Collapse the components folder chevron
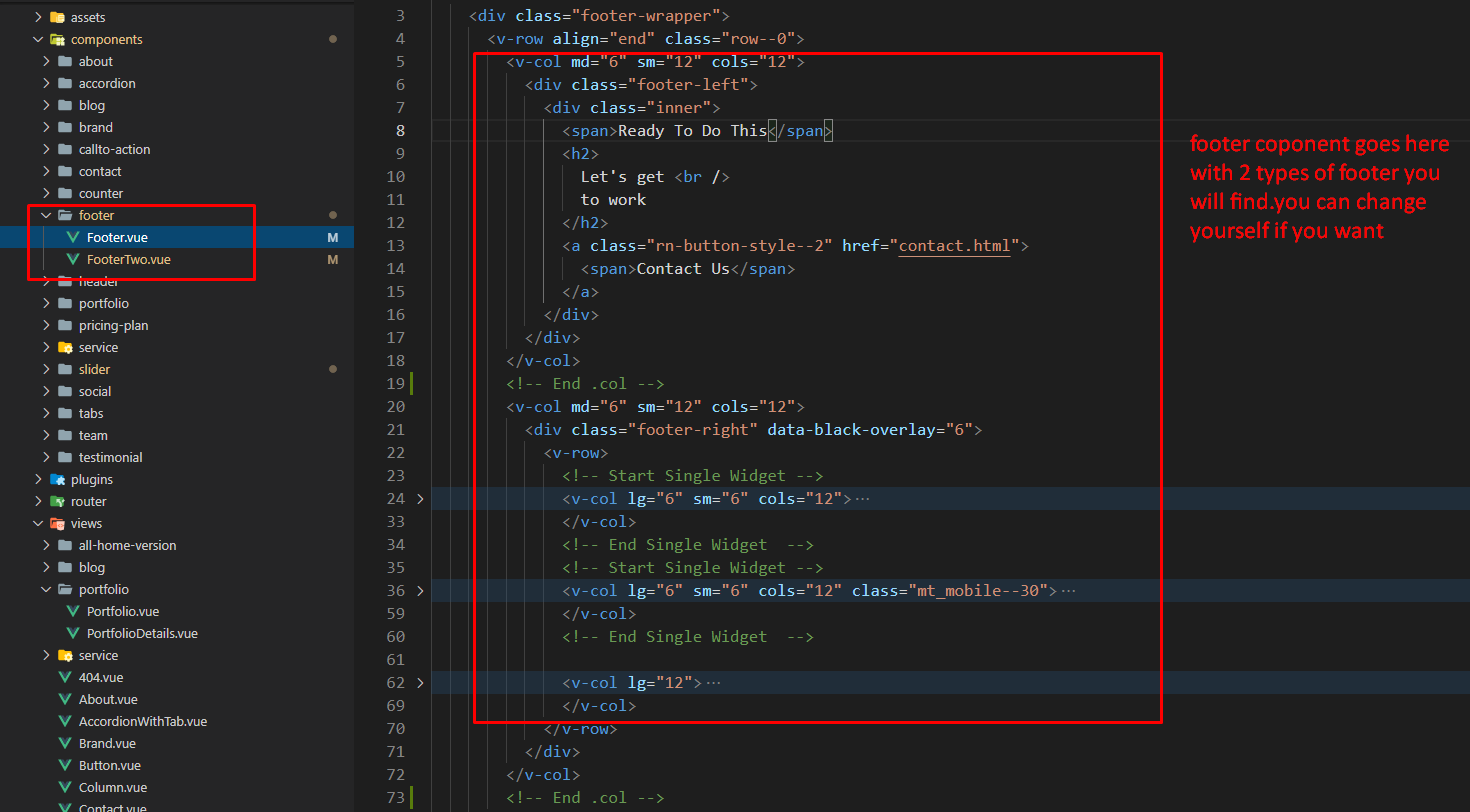This screenshot has width=1470, height=812. coord(39,39)
